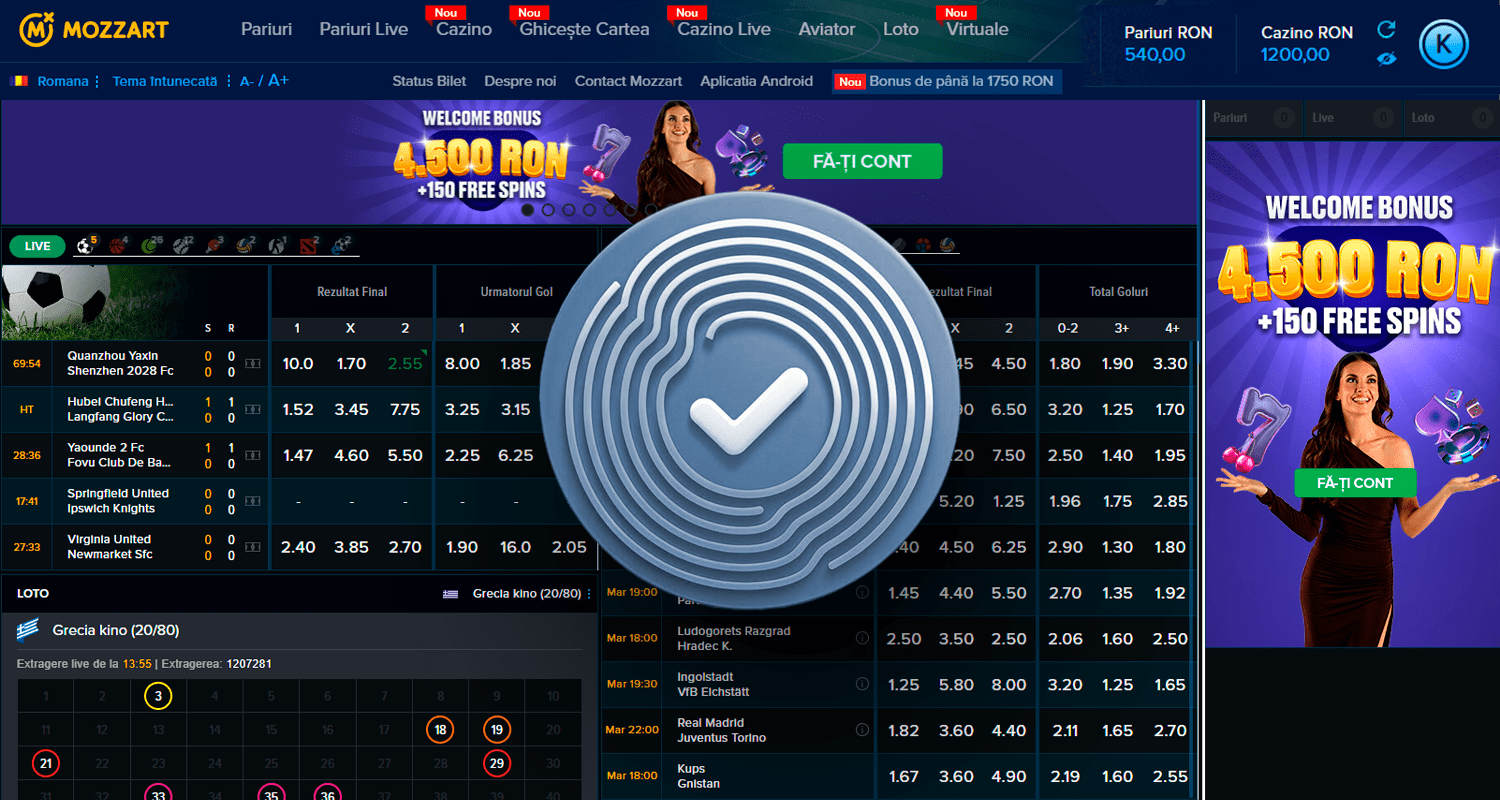Open the user profile avatar K
1500x800 pixels.
[1444, 44]
